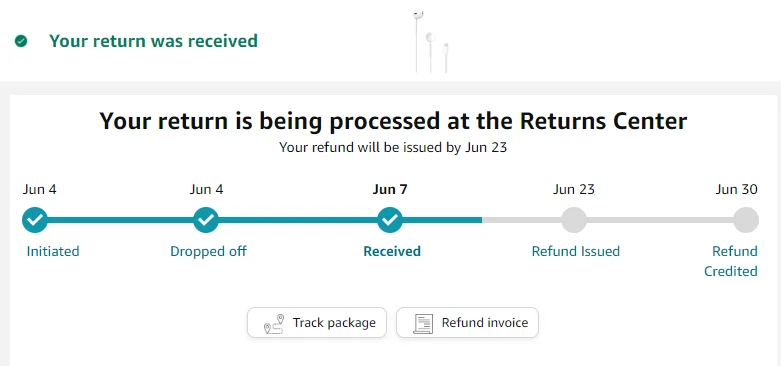Click the Jun 23 date above Refund Issued
The width and height of the screenshot is (781, 366).
(574, 189)
